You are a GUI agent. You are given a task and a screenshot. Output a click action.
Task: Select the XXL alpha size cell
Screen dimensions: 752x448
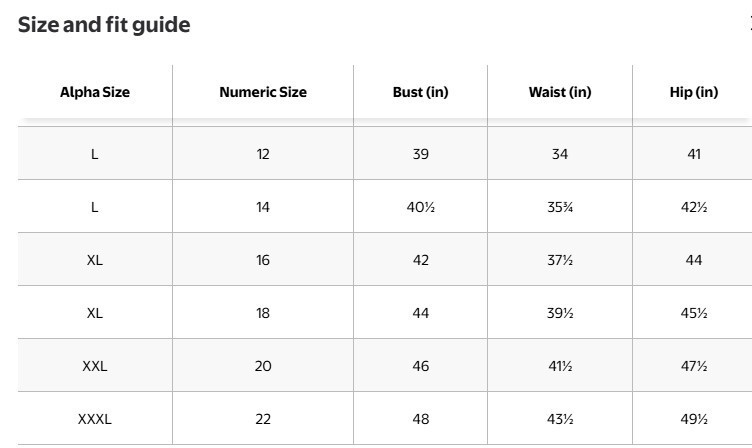pyautogui.click(x=95, y=366)
